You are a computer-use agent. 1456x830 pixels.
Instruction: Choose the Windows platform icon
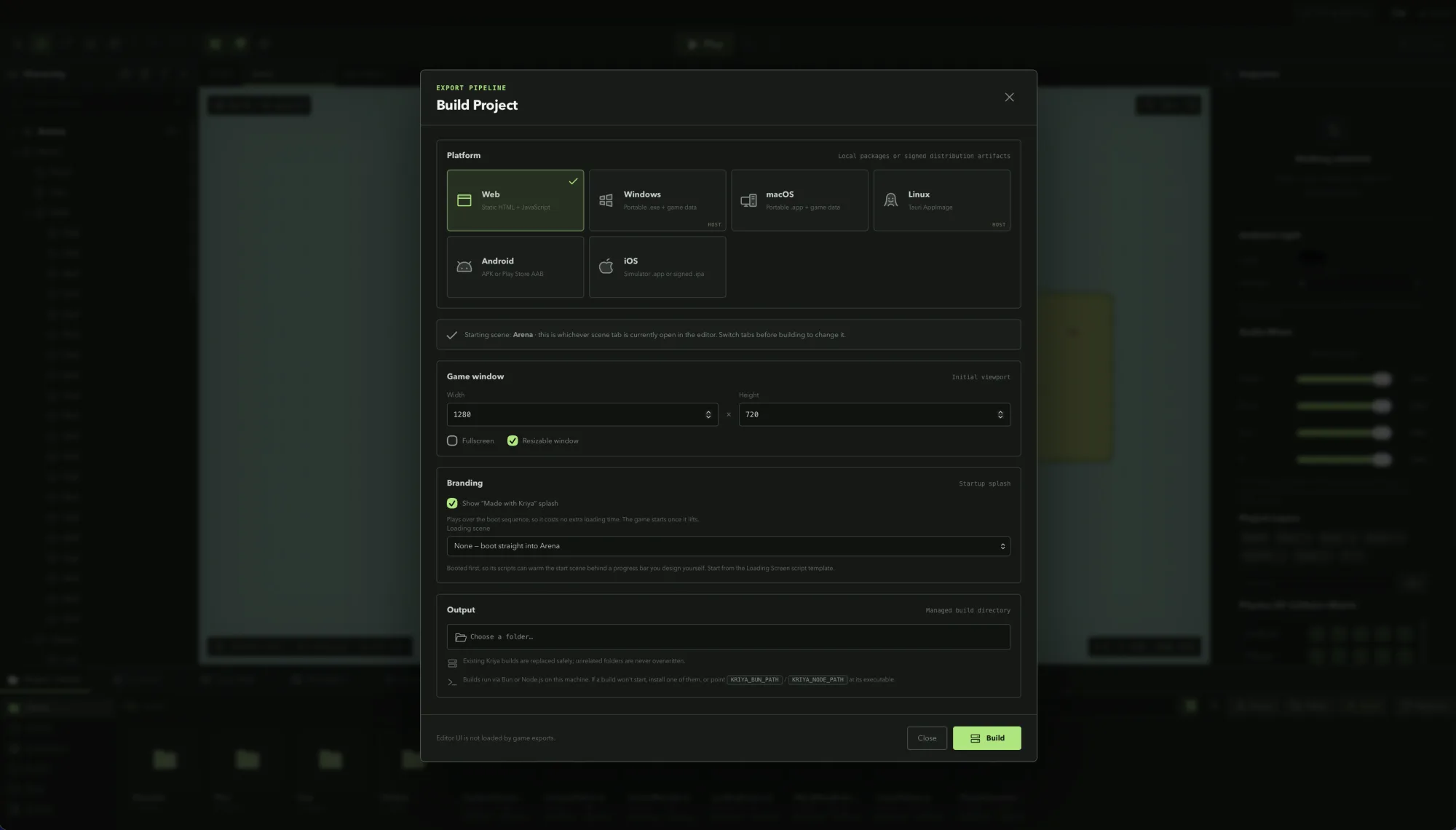606,200
